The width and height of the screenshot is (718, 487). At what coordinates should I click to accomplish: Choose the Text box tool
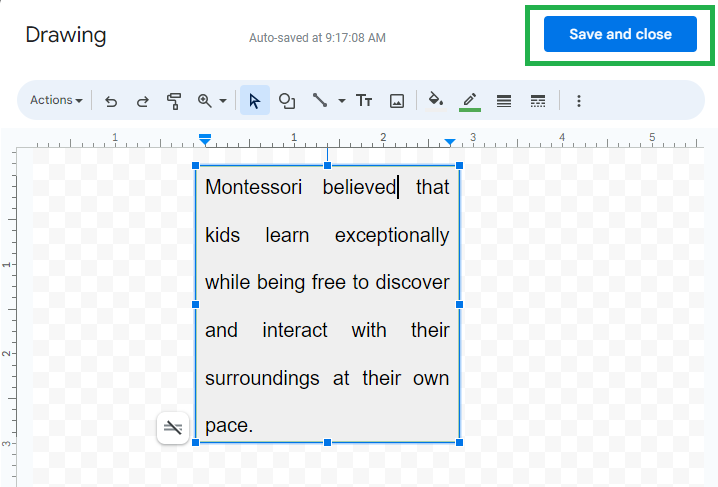[365, 100]
